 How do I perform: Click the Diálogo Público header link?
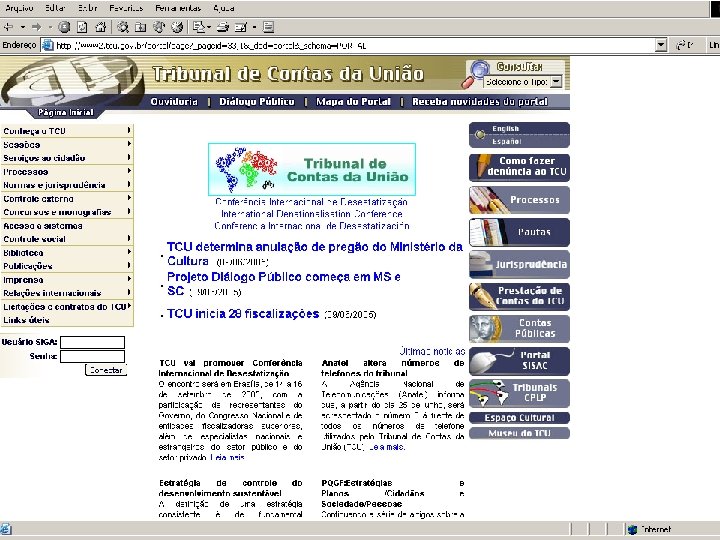tap(257, 101)
